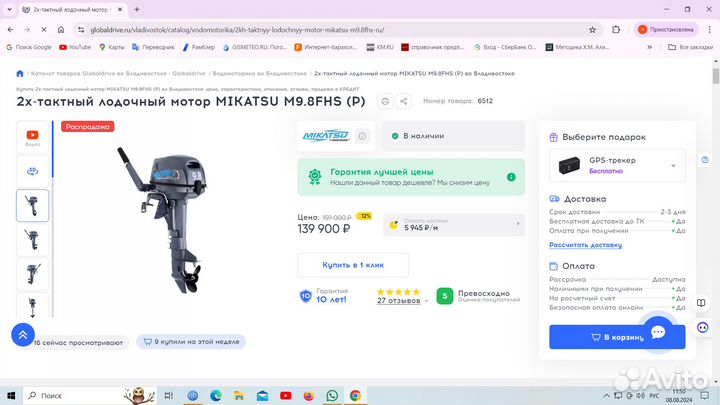The image size is (720, 405).
Task: Click the home icon in breadcrumbs
Action: click(x=20, y=73)
